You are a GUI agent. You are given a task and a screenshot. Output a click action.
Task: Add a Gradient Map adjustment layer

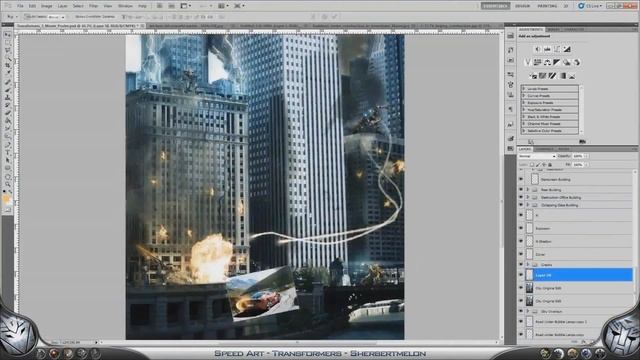pos(562,76)
